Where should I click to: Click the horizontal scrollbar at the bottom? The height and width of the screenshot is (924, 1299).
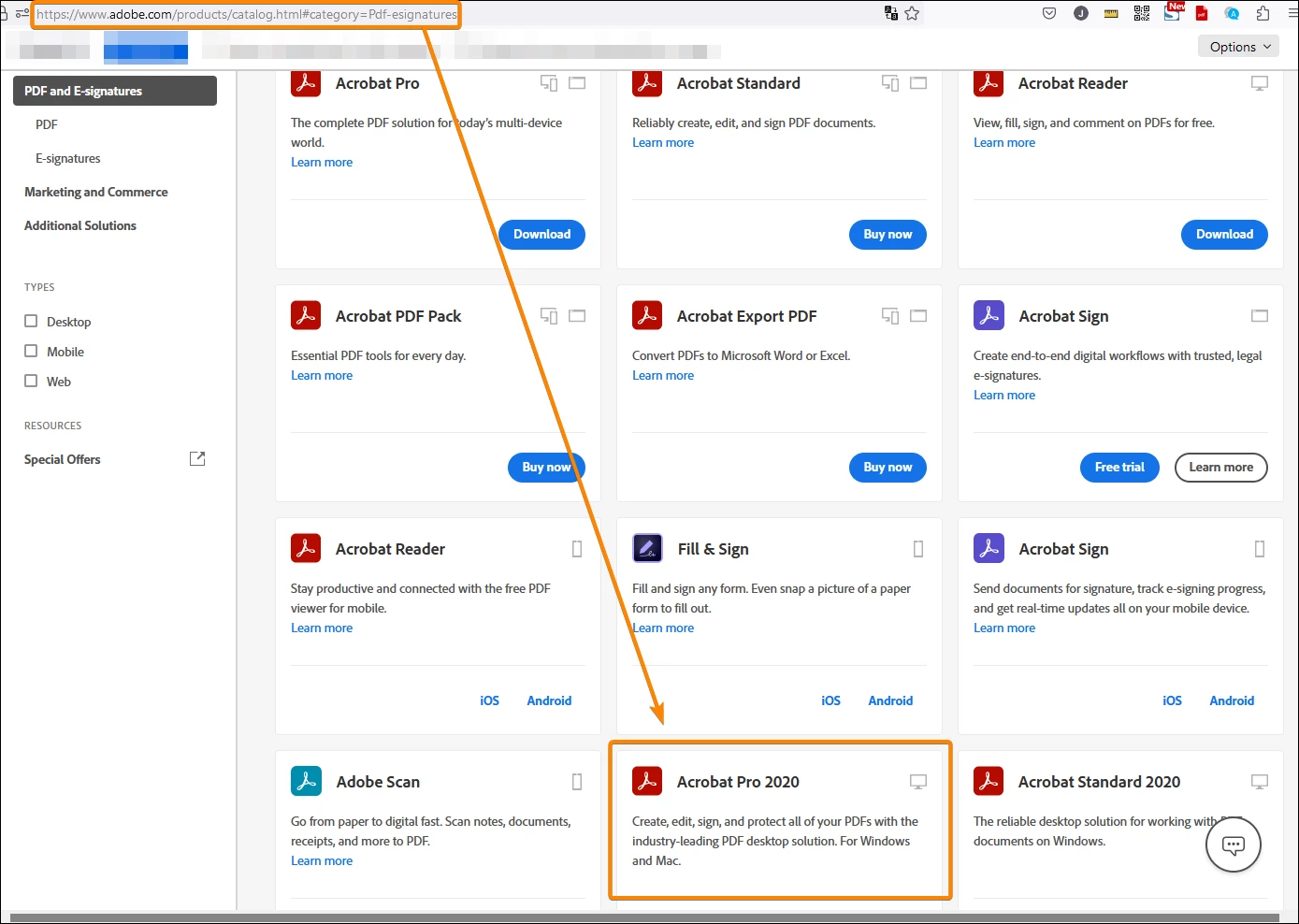[645, 918]
